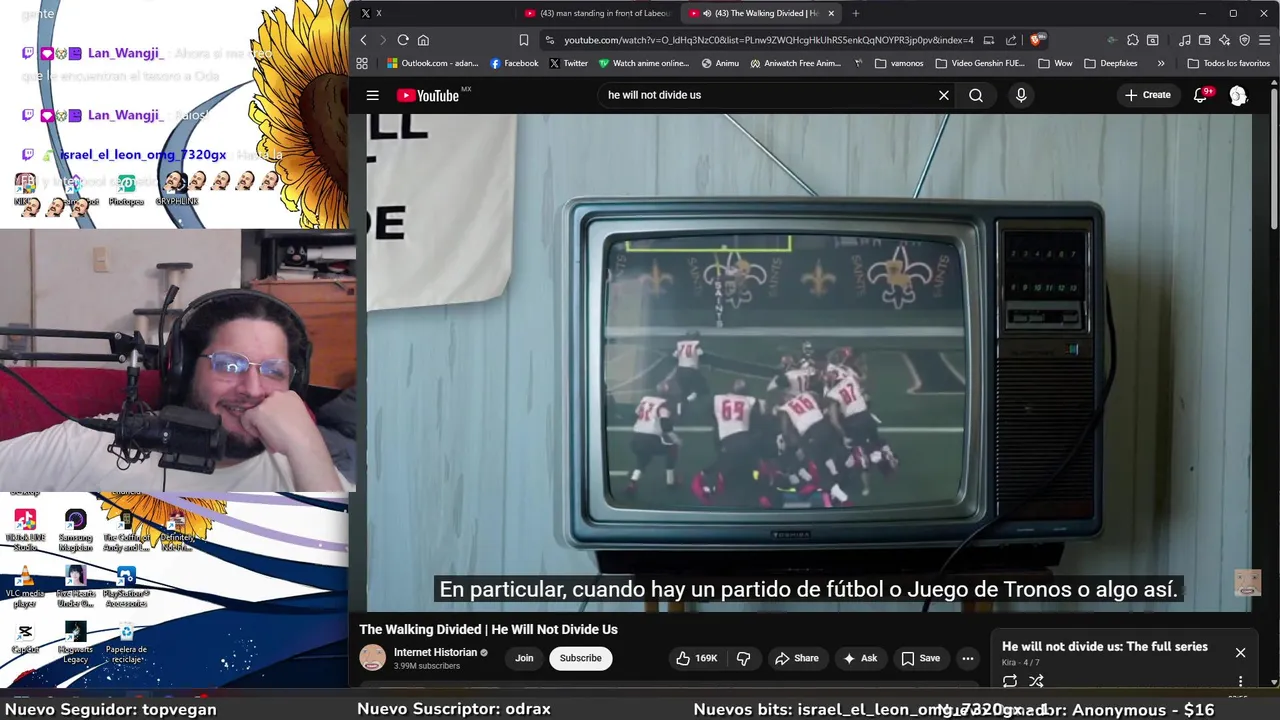
Task: Open the browser extensions puzzle icon
Action: click(x=1132, y=40)
